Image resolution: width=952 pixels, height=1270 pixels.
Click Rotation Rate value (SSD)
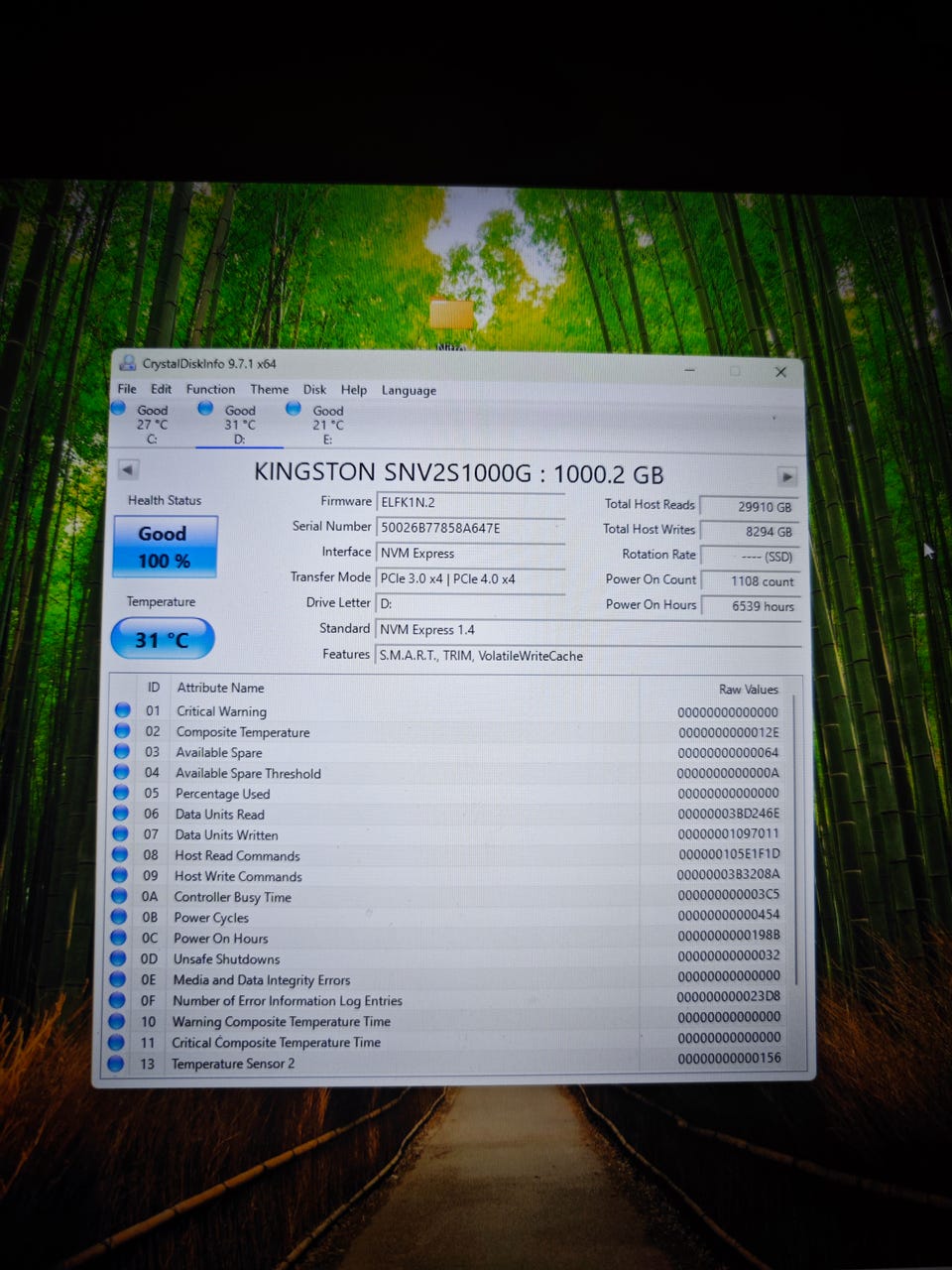749,556
